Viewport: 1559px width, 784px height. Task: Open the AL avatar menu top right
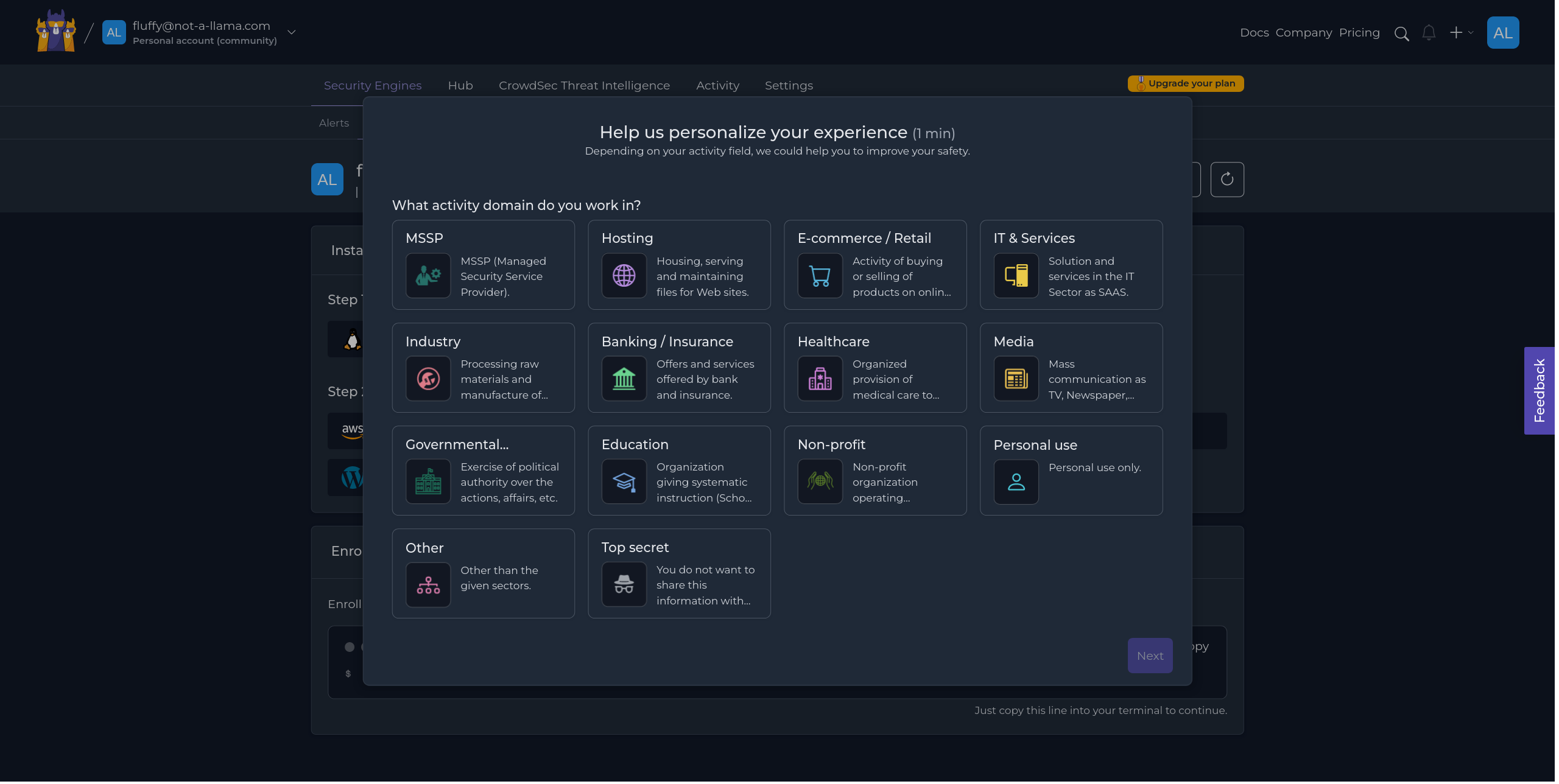click(x=1503, y=32)
